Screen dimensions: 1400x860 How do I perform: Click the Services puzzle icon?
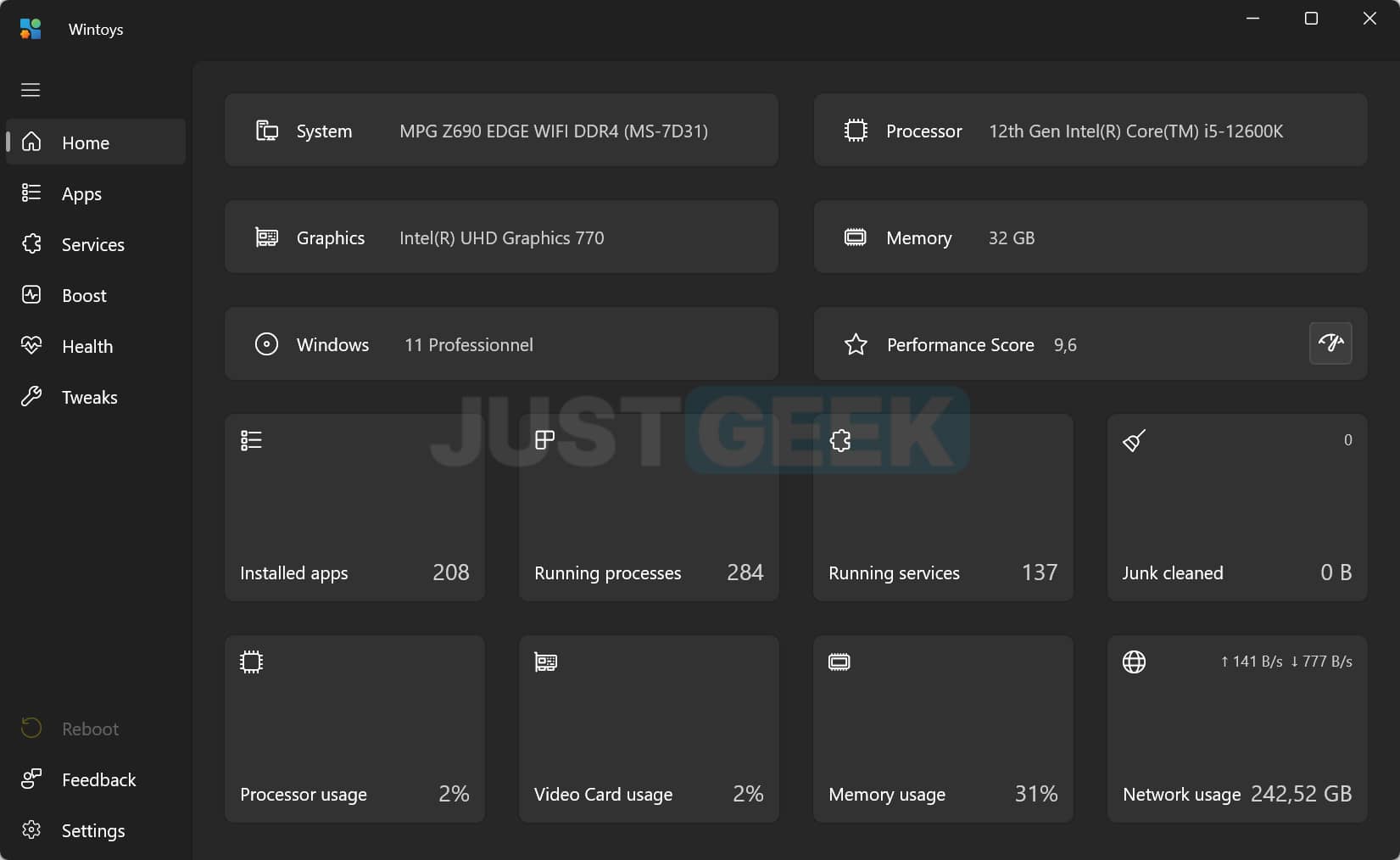(31, 243)
